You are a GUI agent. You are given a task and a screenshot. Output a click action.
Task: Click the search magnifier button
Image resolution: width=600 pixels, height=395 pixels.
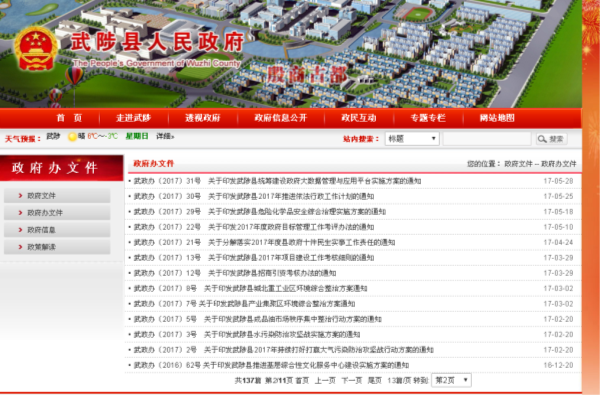tap(551, 139)
